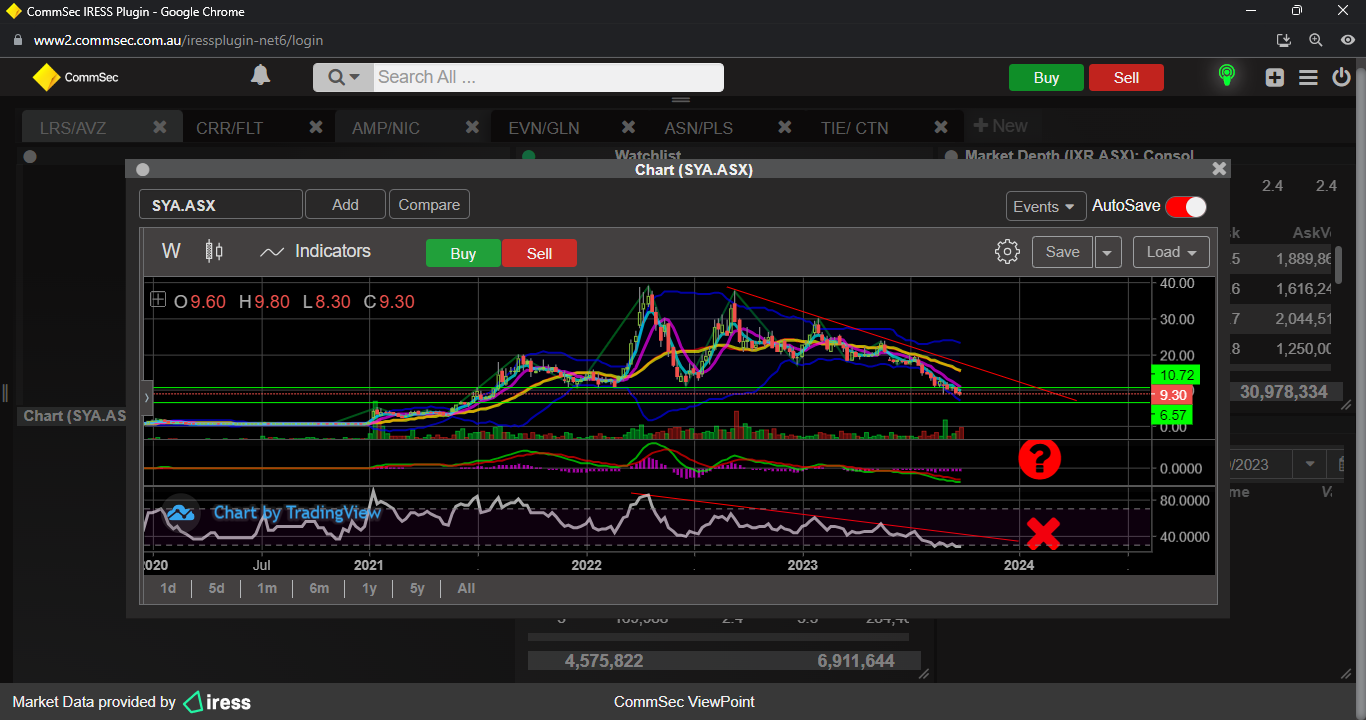
Task: Add a new workspace tab with + New
Action: pyautogui.click(x=1000, y=126)
